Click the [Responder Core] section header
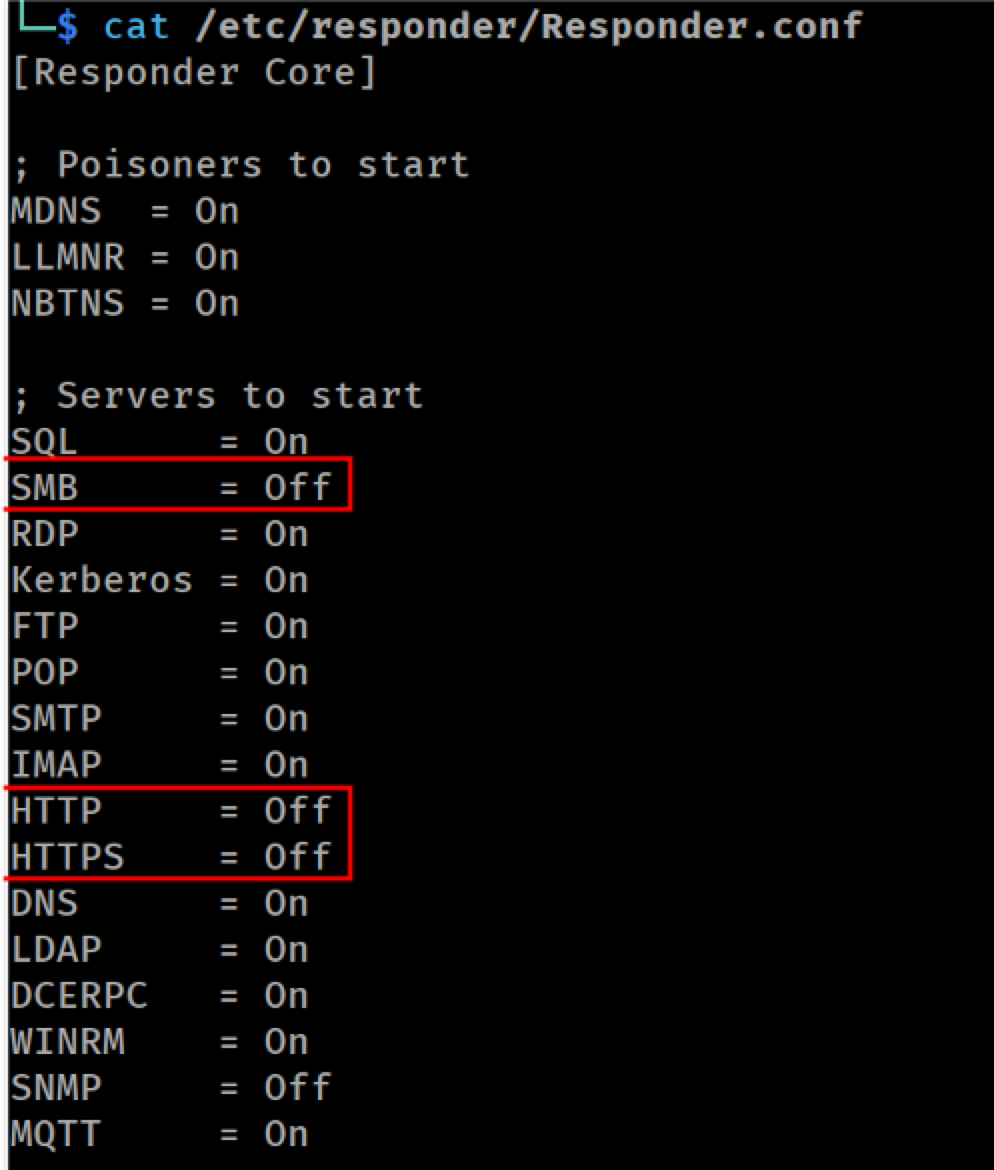Screen dimensions: 994x1170 (x=194, y=73)
